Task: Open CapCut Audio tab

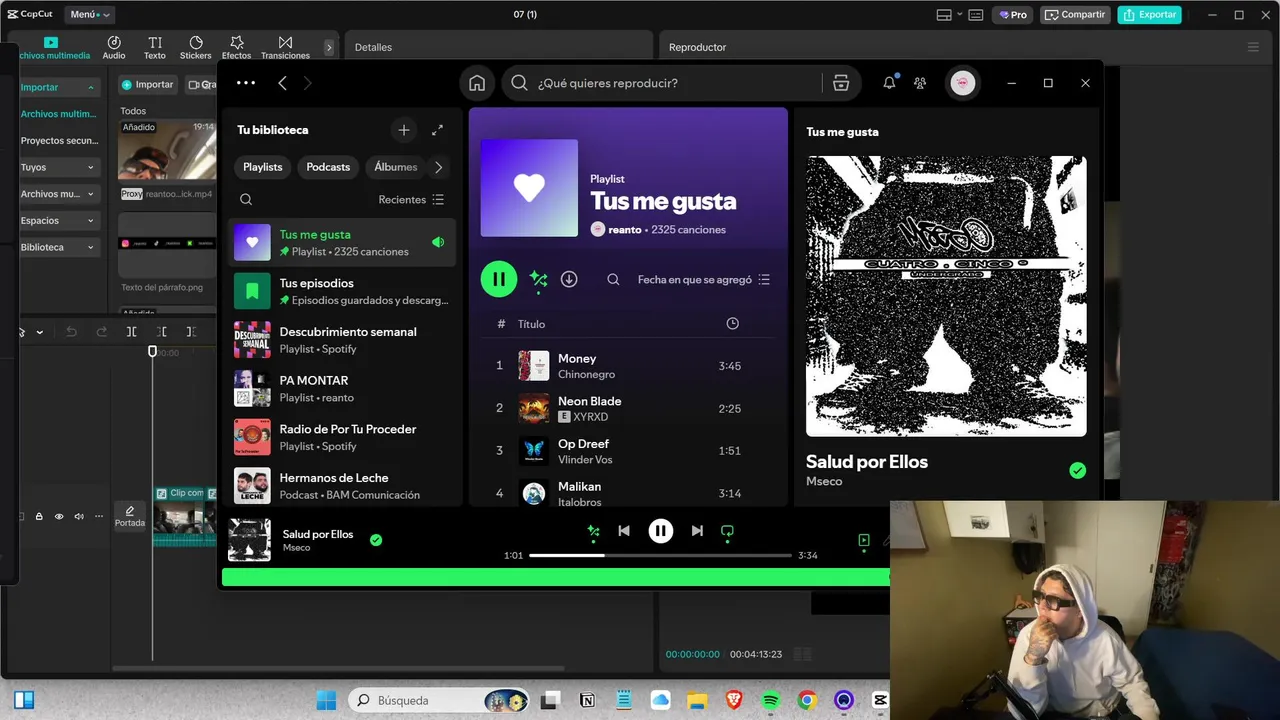Action: [x=114, y=47]
